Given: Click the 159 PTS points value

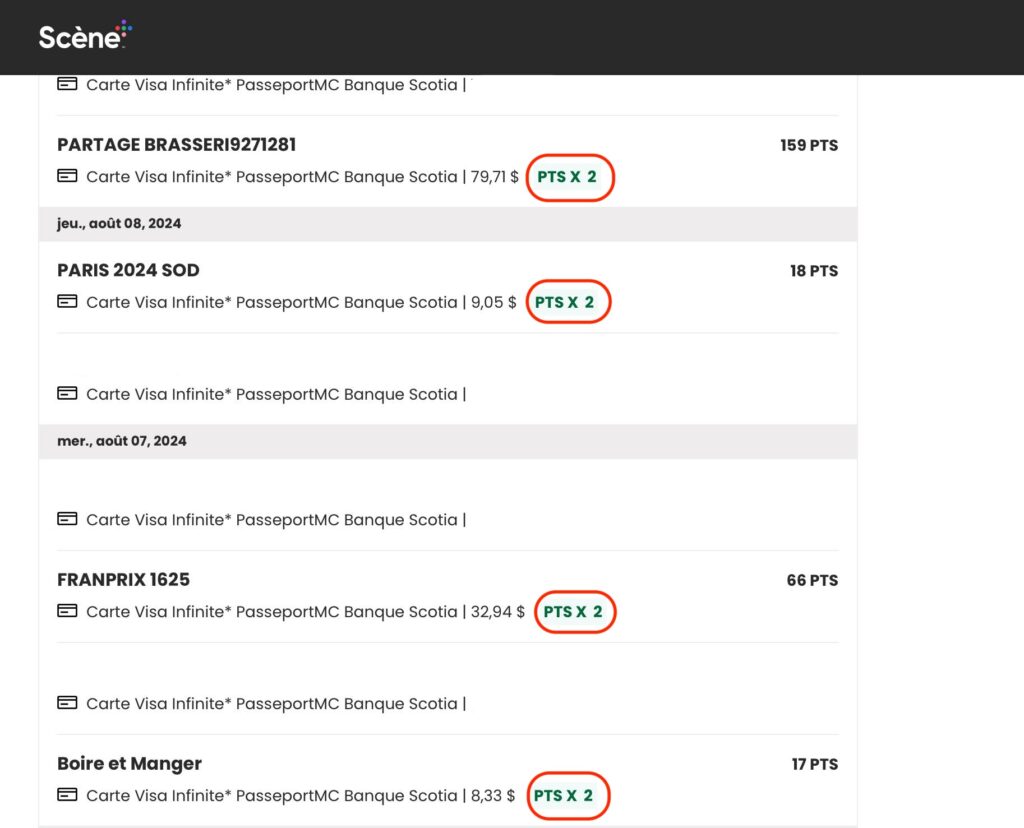Looking at the screenshot, I should tap(808, 146).
